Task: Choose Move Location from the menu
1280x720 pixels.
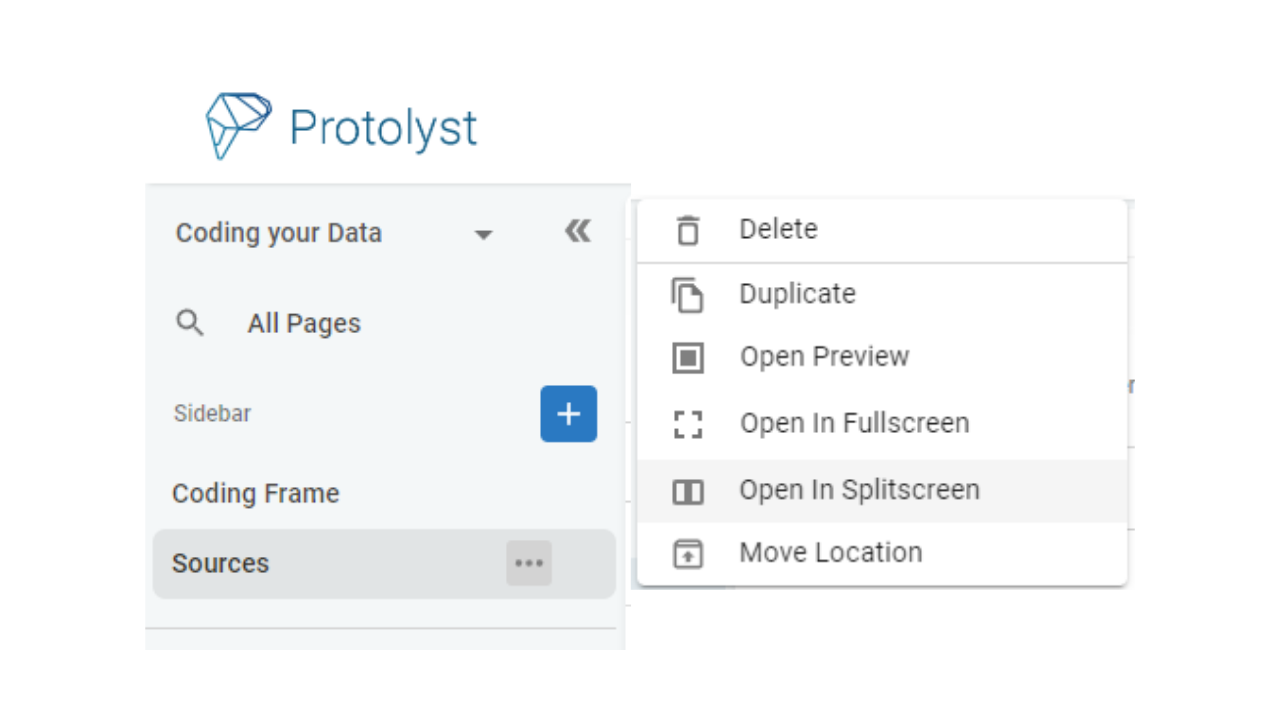Action: (830, 552)
